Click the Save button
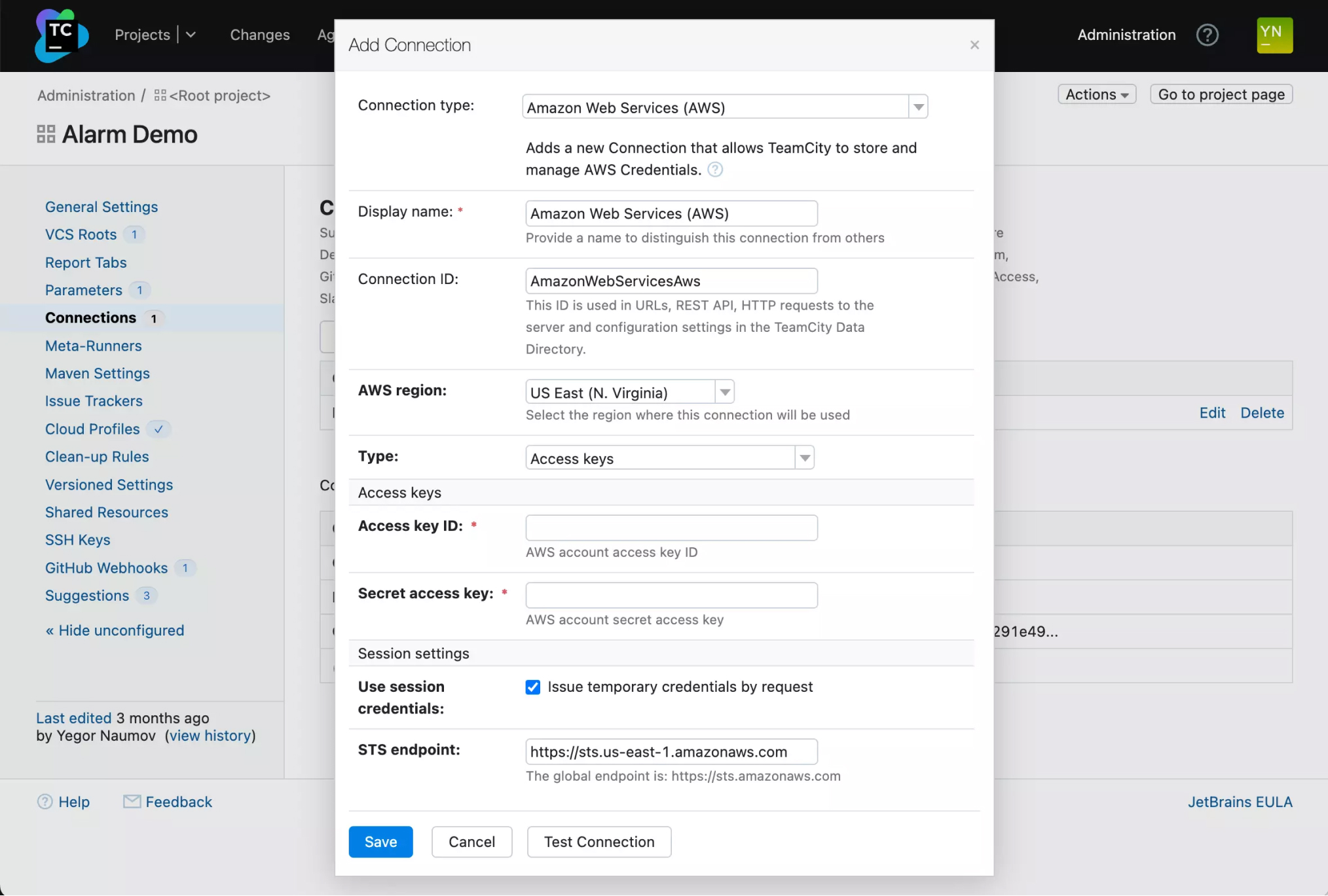This screenshot has width=1328, height=896. (x=380, y=841)
